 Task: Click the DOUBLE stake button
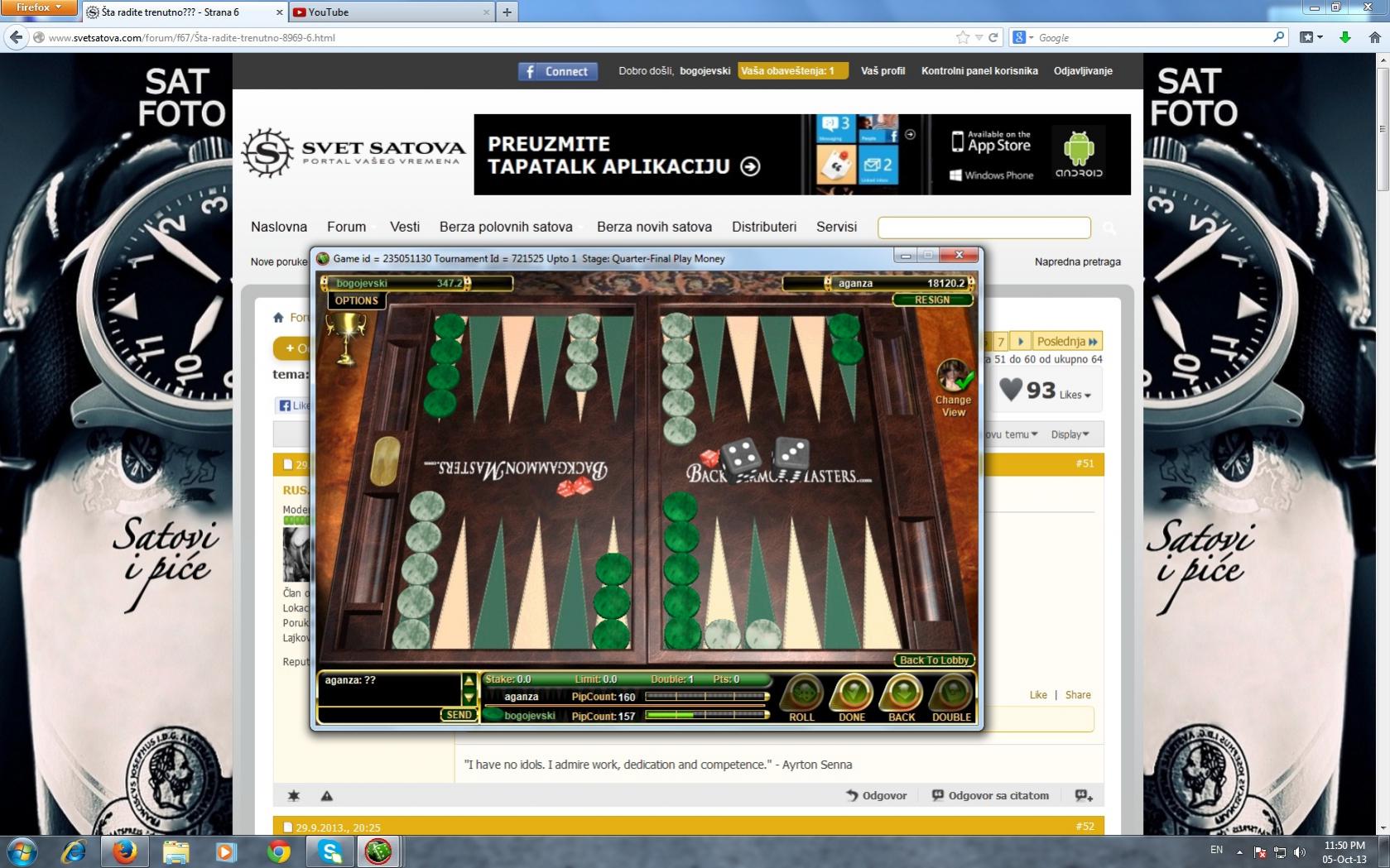tap(951, 697)
